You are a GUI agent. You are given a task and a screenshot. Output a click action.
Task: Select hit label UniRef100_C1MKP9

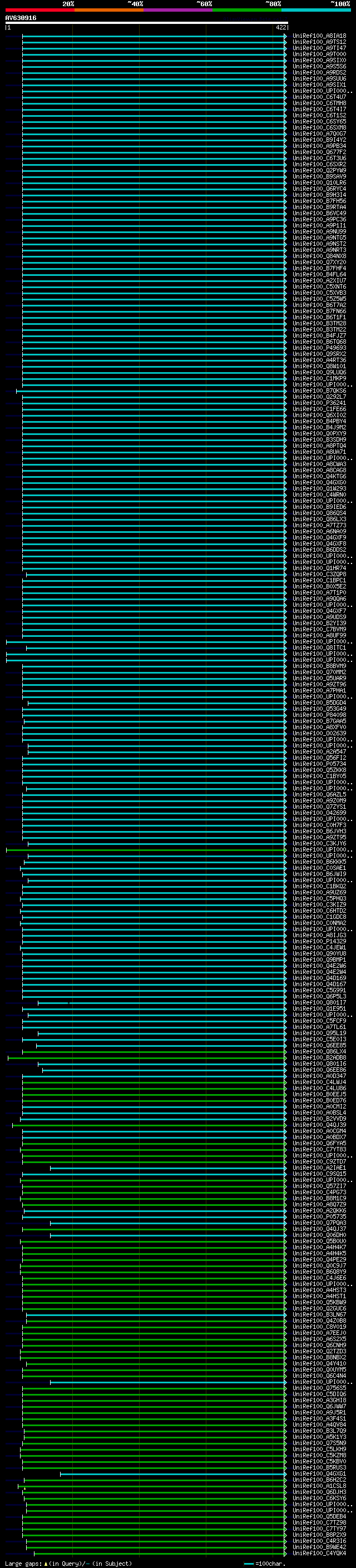319,379
